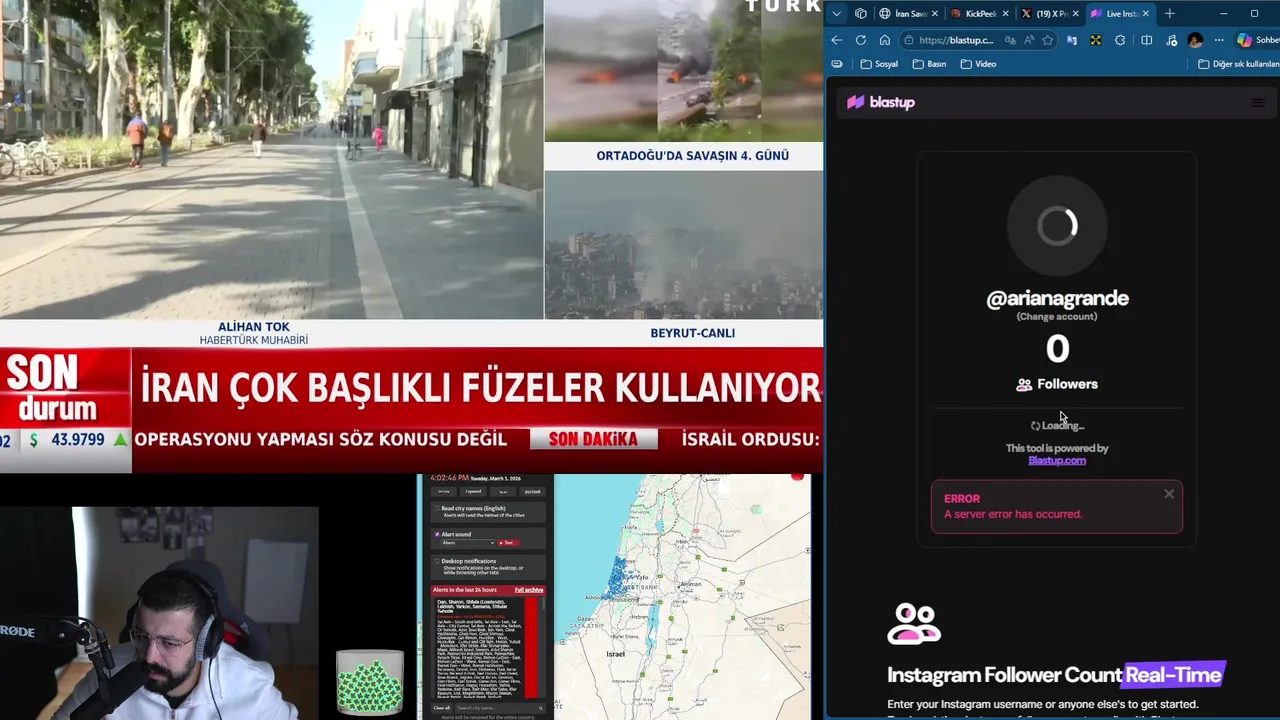The width and height of the screenshot is (1280, 720).
Task: Select the Arabic language button
Action: click(503, 491)
